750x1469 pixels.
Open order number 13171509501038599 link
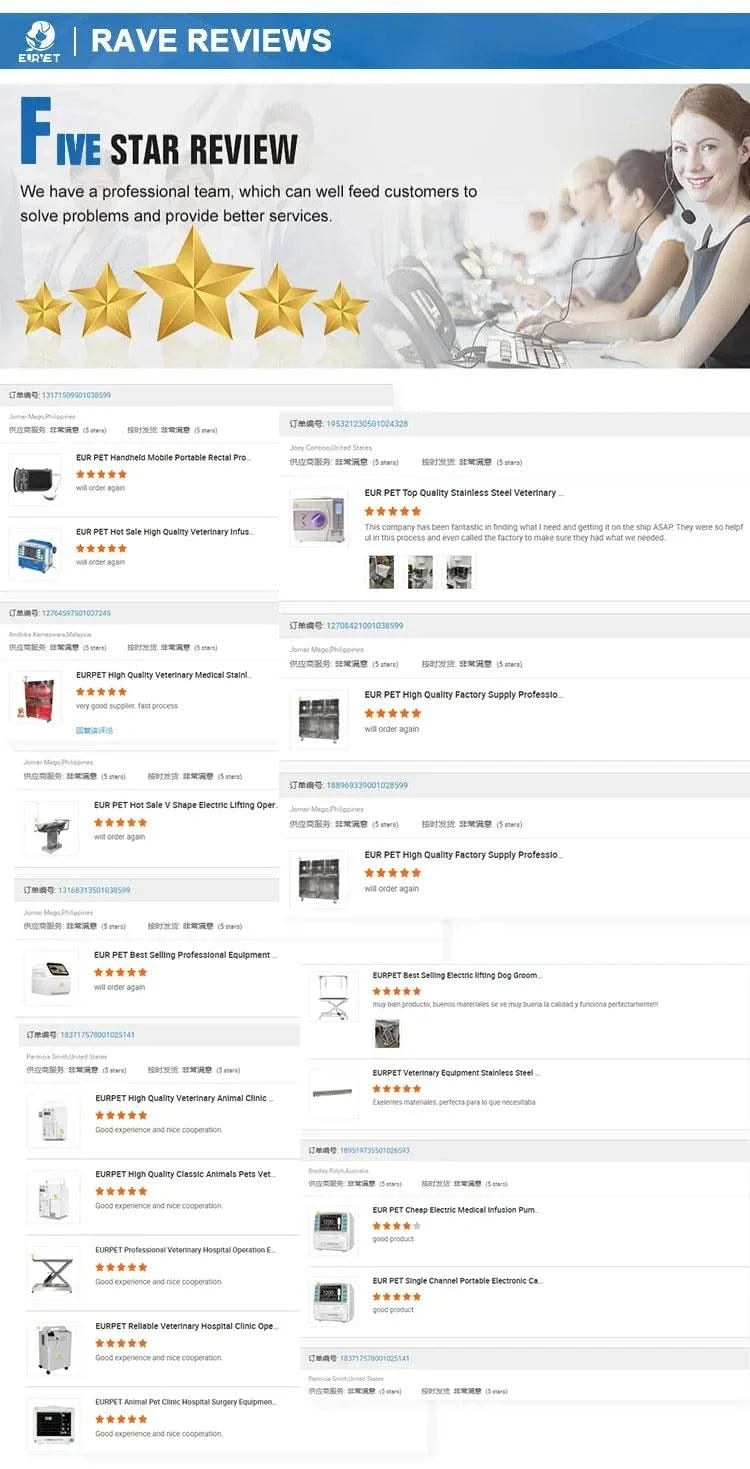[76, 395]
